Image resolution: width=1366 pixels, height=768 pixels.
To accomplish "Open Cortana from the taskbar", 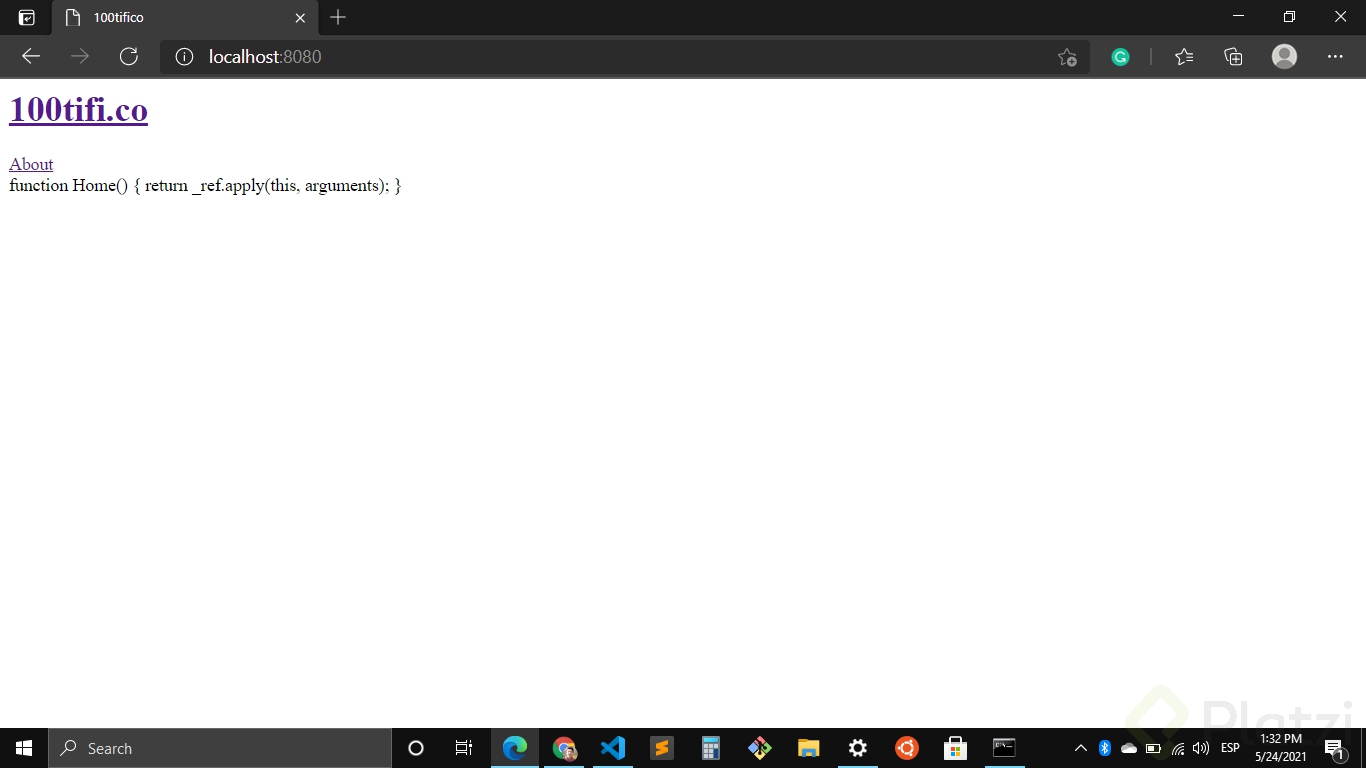I will tap(416, 748).
